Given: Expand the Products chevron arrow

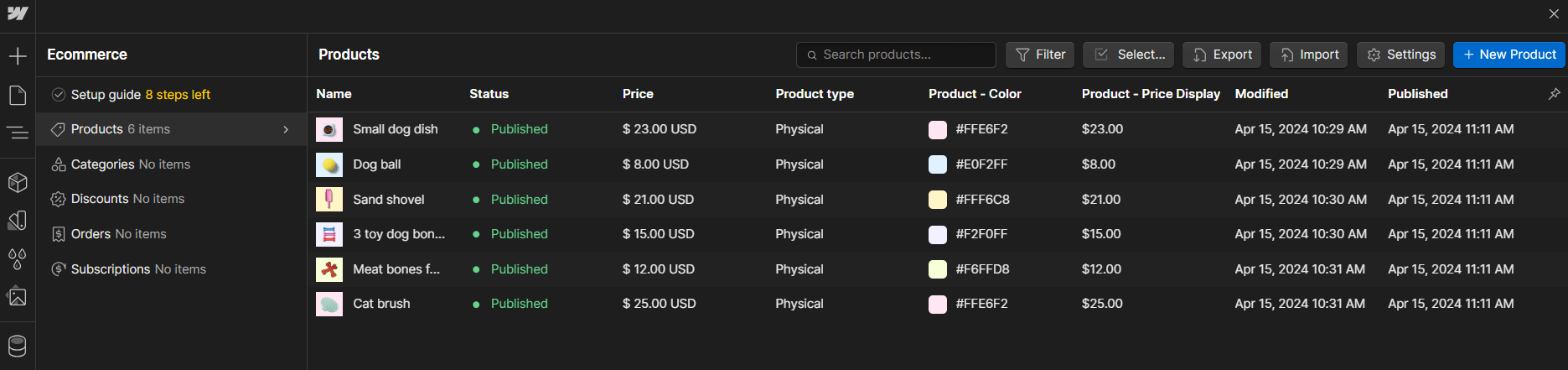Looking at the screenshot, I should (286, 129).
